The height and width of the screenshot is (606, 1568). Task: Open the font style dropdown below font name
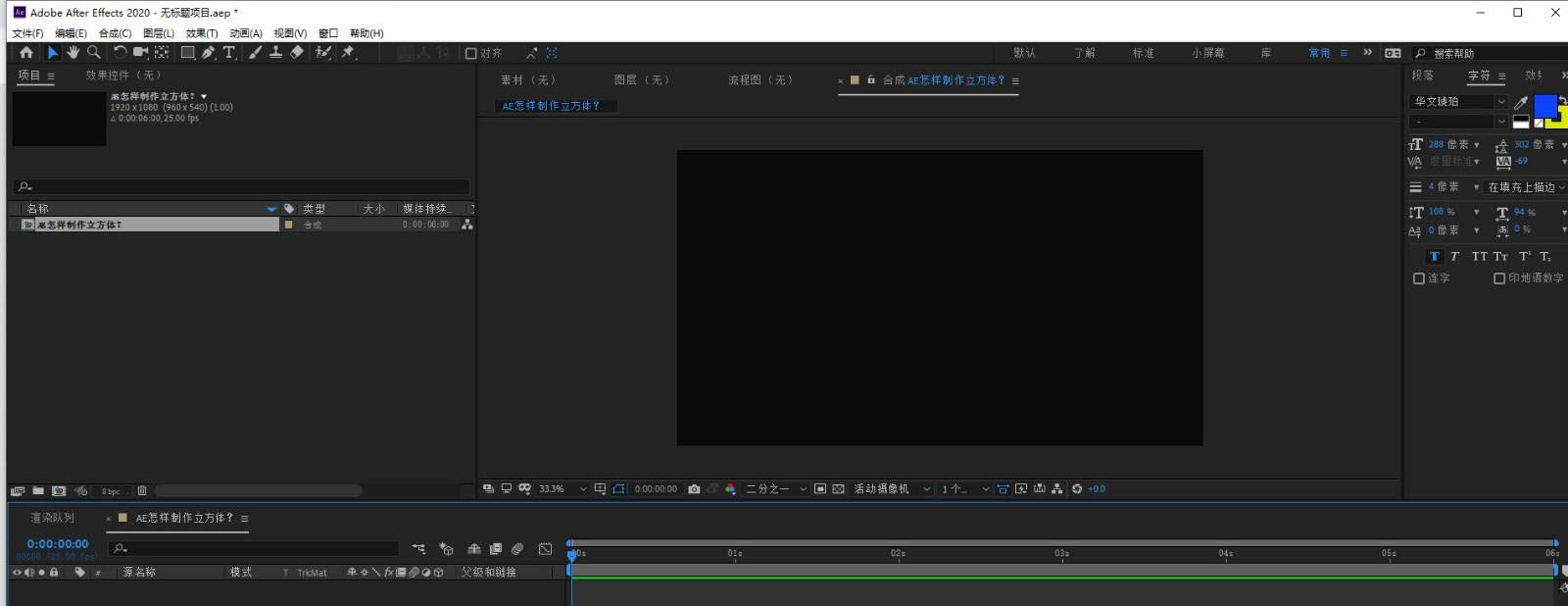tap(1458, 122)
